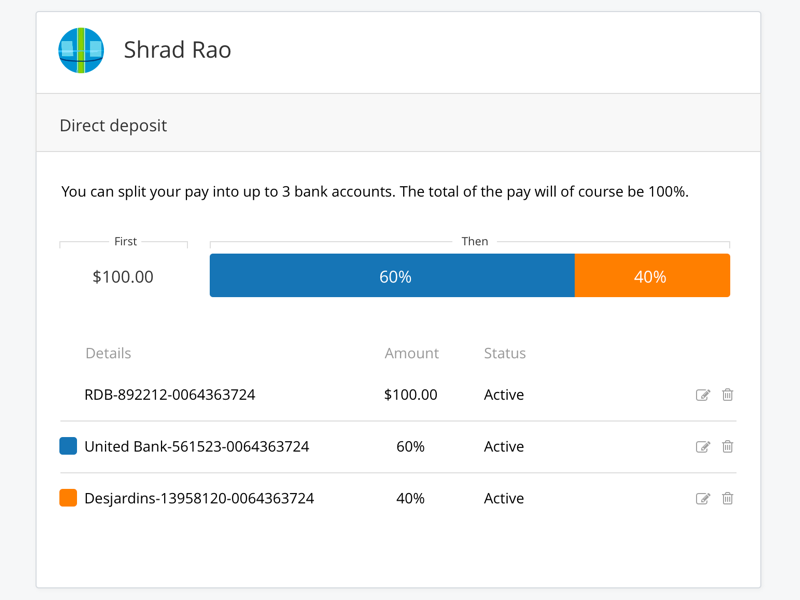
Task: Click the 60% blue bar segment
Action: pos(392,275)
